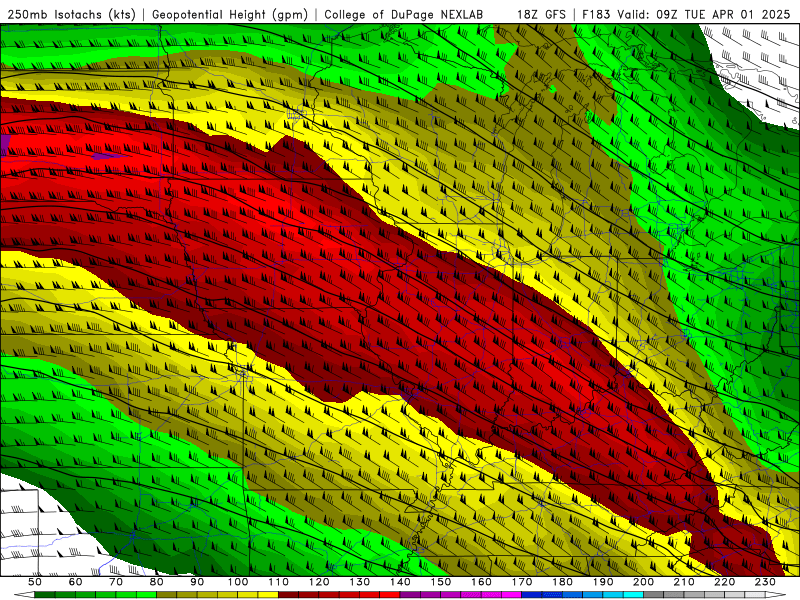Select the dark blue swatch right of 170

pos(532,594)
